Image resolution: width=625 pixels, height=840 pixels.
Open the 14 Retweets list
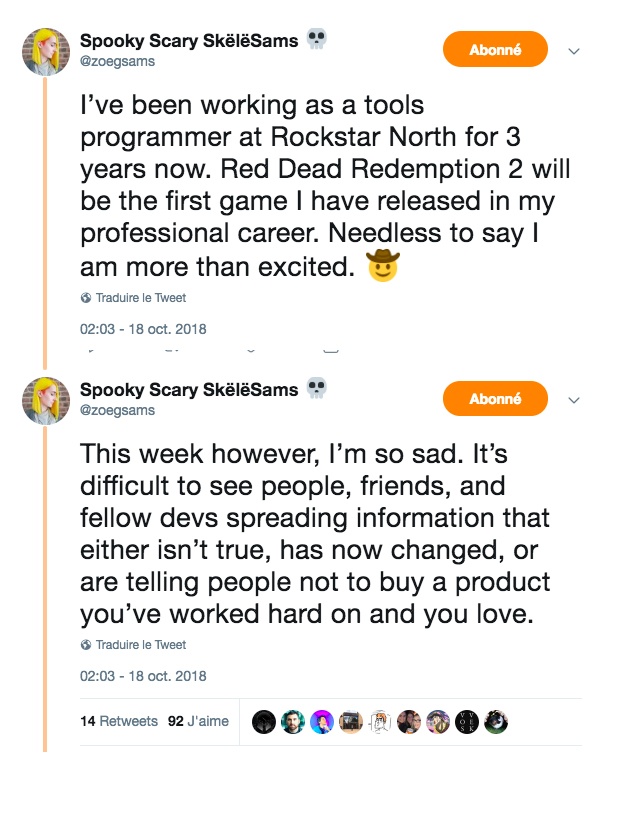tap(119, 721)
